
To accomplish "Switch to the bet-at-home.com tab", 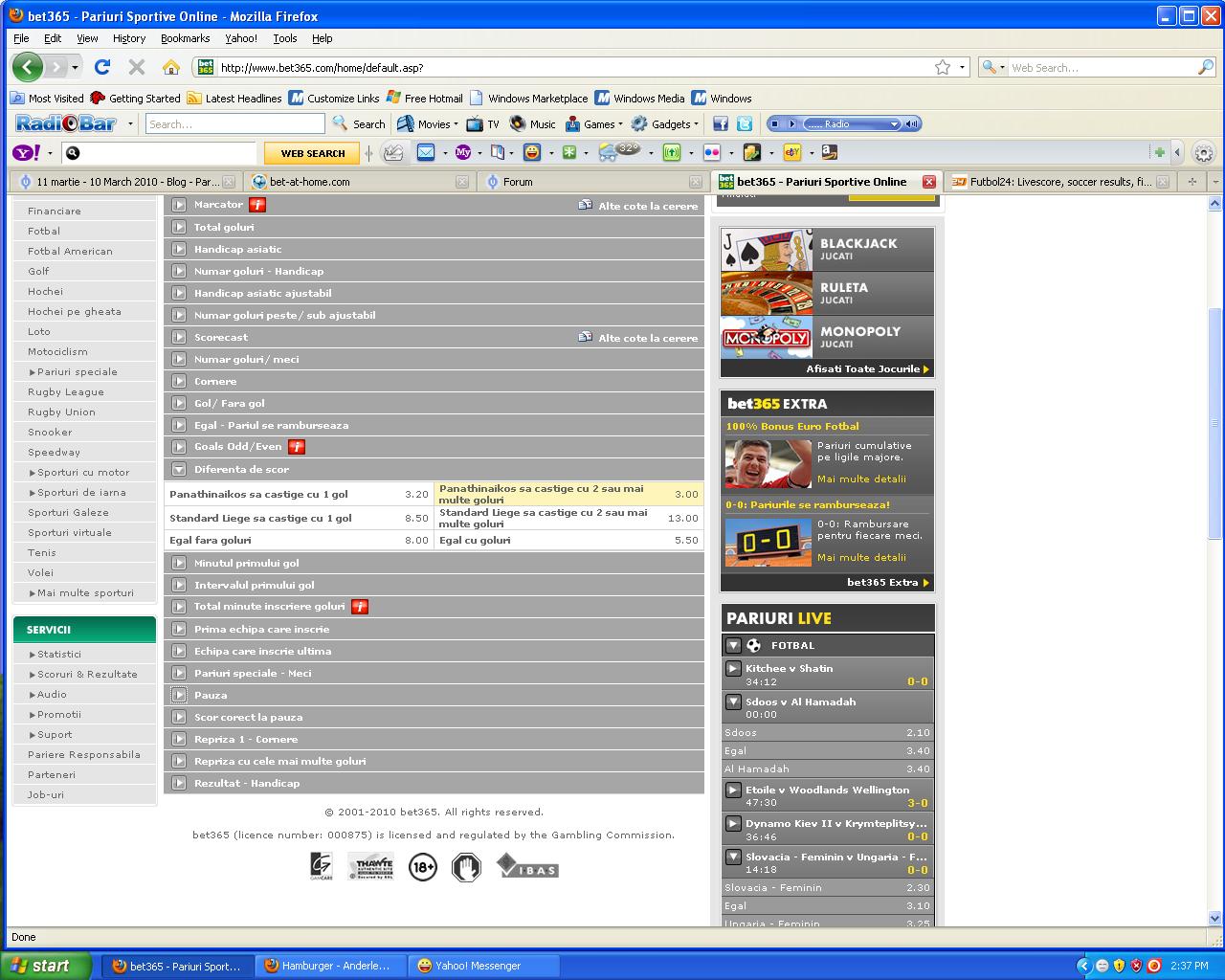I will click(x=359, y=181).
